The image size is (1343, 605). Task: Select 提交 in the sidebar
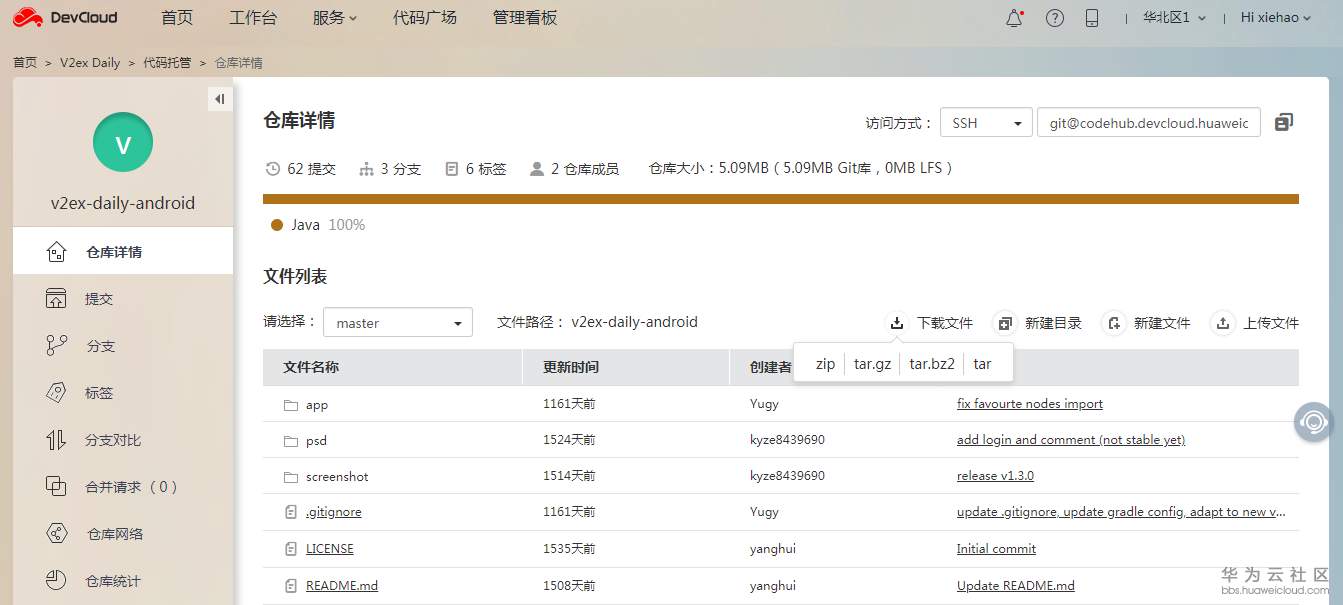(98, 298)
